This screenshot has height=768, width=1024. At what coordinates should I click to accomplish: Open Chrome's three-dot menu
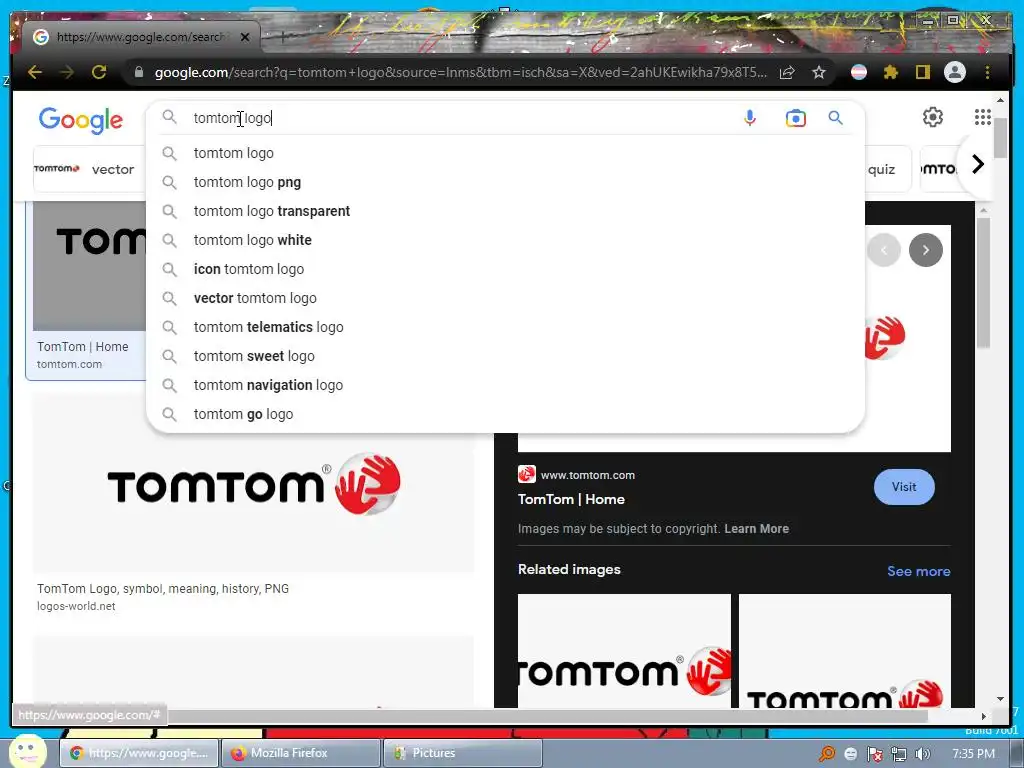[x=987, y=72]
